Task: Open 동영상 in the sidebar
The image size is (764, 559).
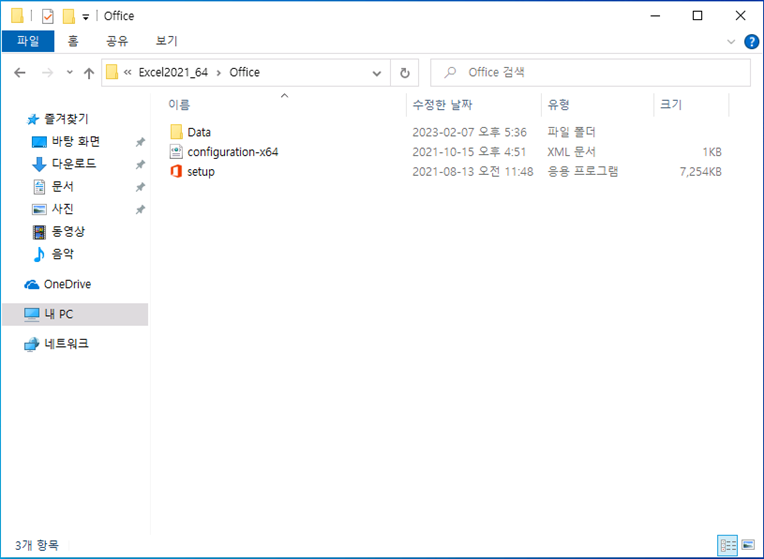Action: [68, 231]
